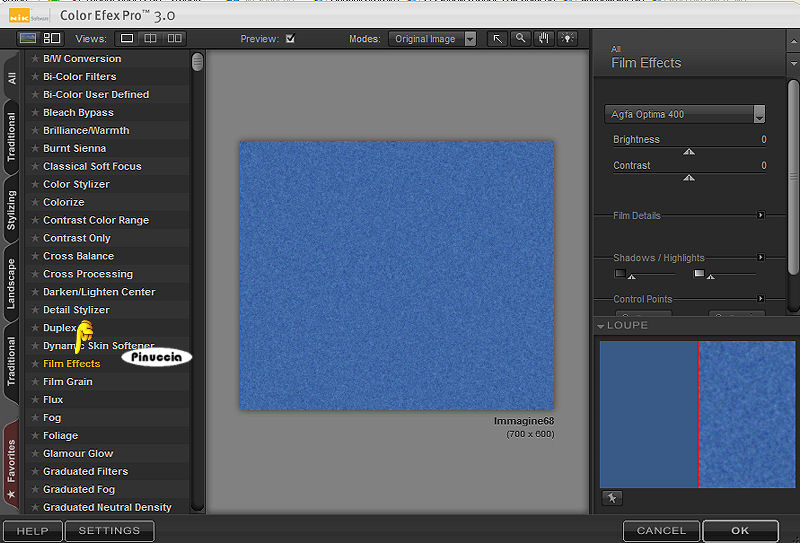The width and height of the screenshot is (800, 543).
Task: Open the Modes dropdown
Action: 432,39
